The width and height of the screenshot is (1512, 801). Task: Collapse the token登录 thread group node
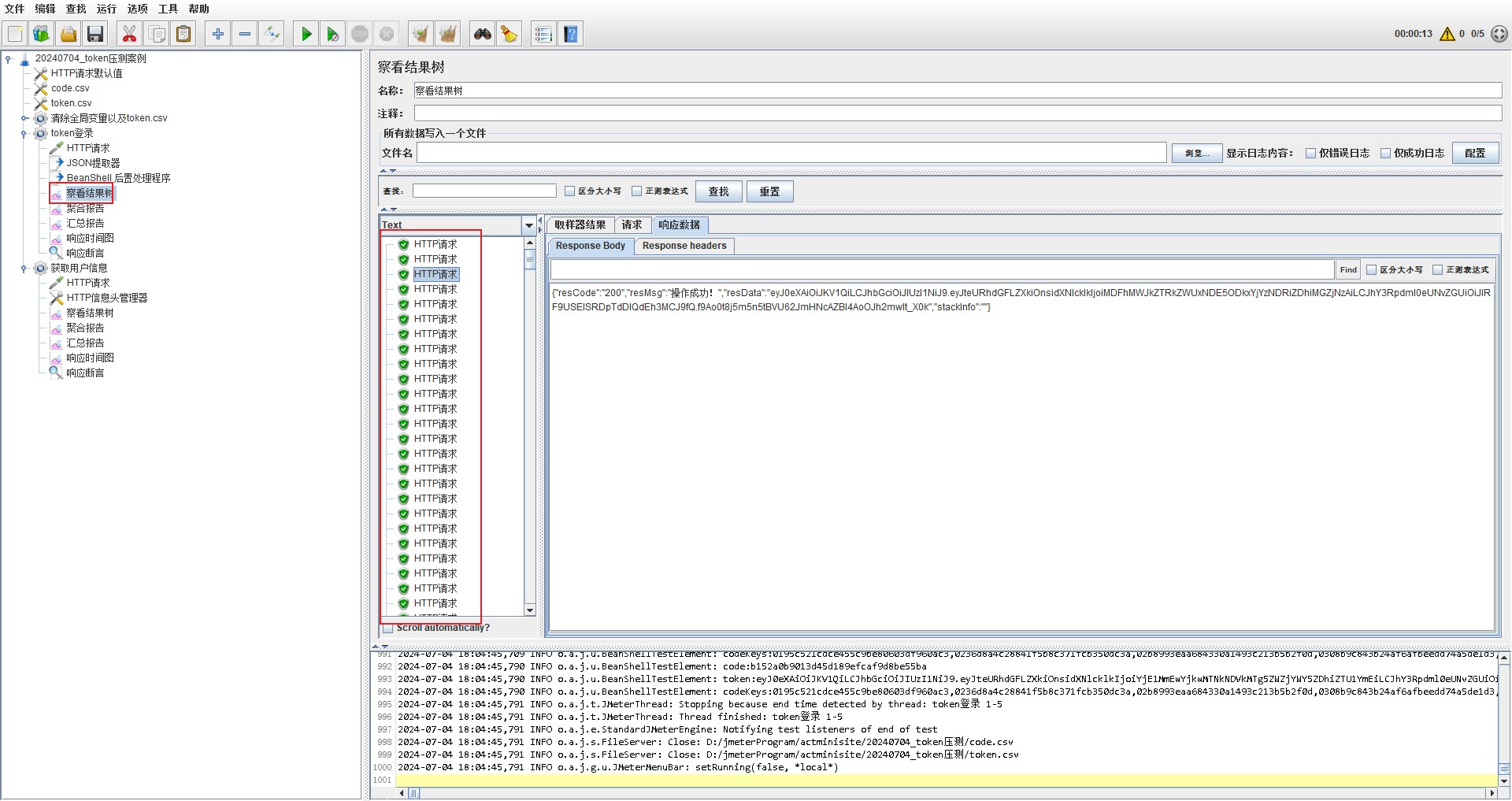24,134
